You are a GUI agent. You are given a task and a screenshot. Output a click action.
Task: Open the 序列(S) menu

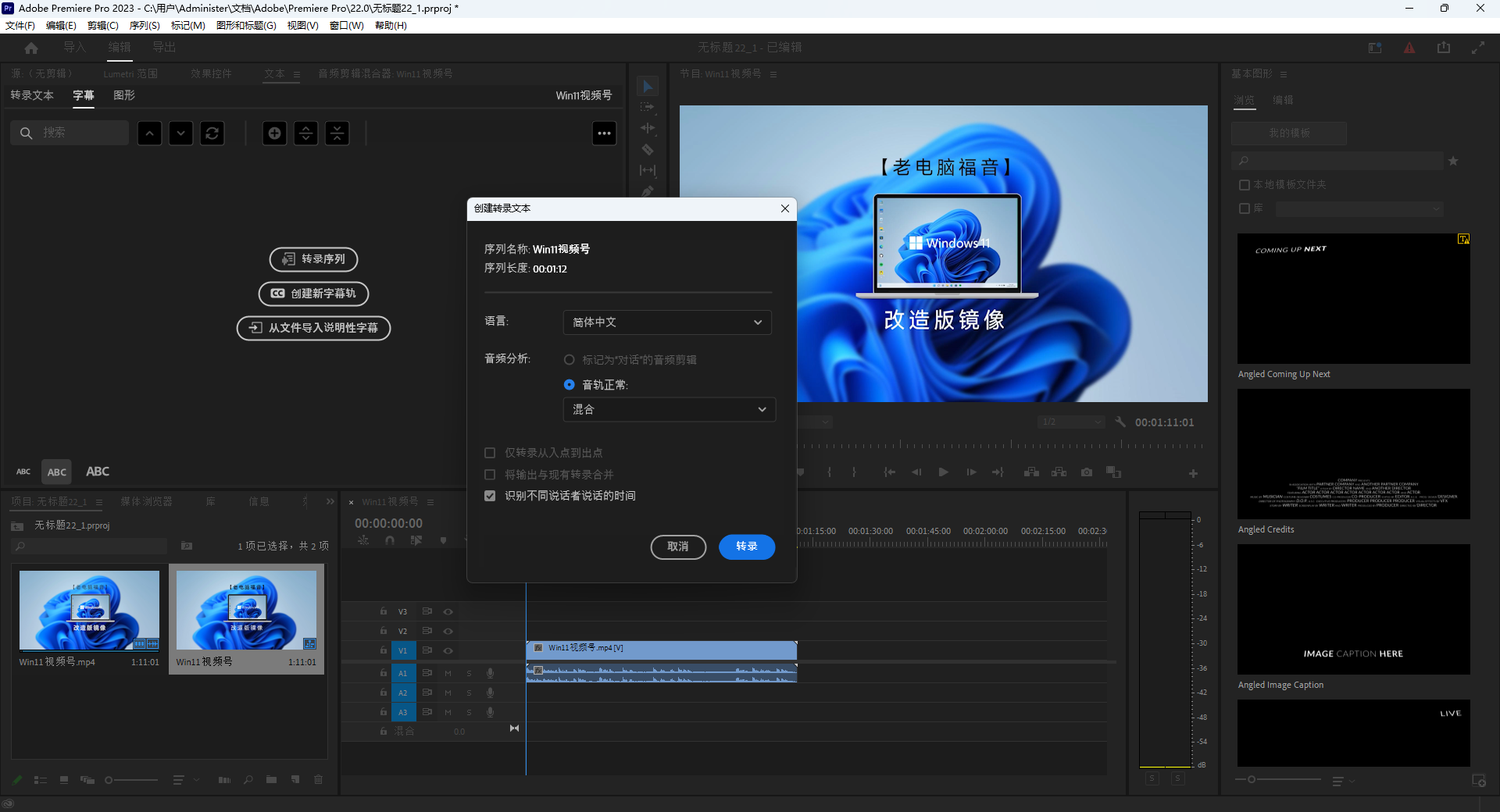pos(145,26)
